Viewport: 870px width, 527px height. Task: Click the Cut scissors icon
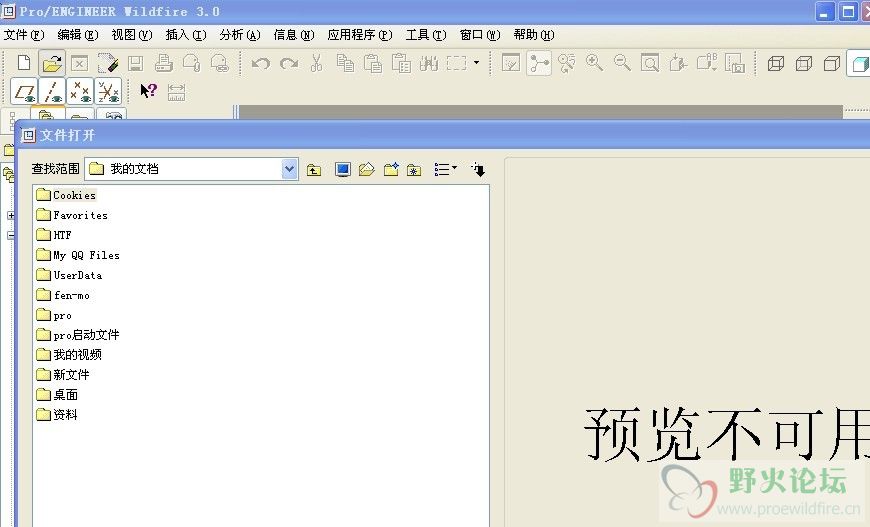click(316, 63)
